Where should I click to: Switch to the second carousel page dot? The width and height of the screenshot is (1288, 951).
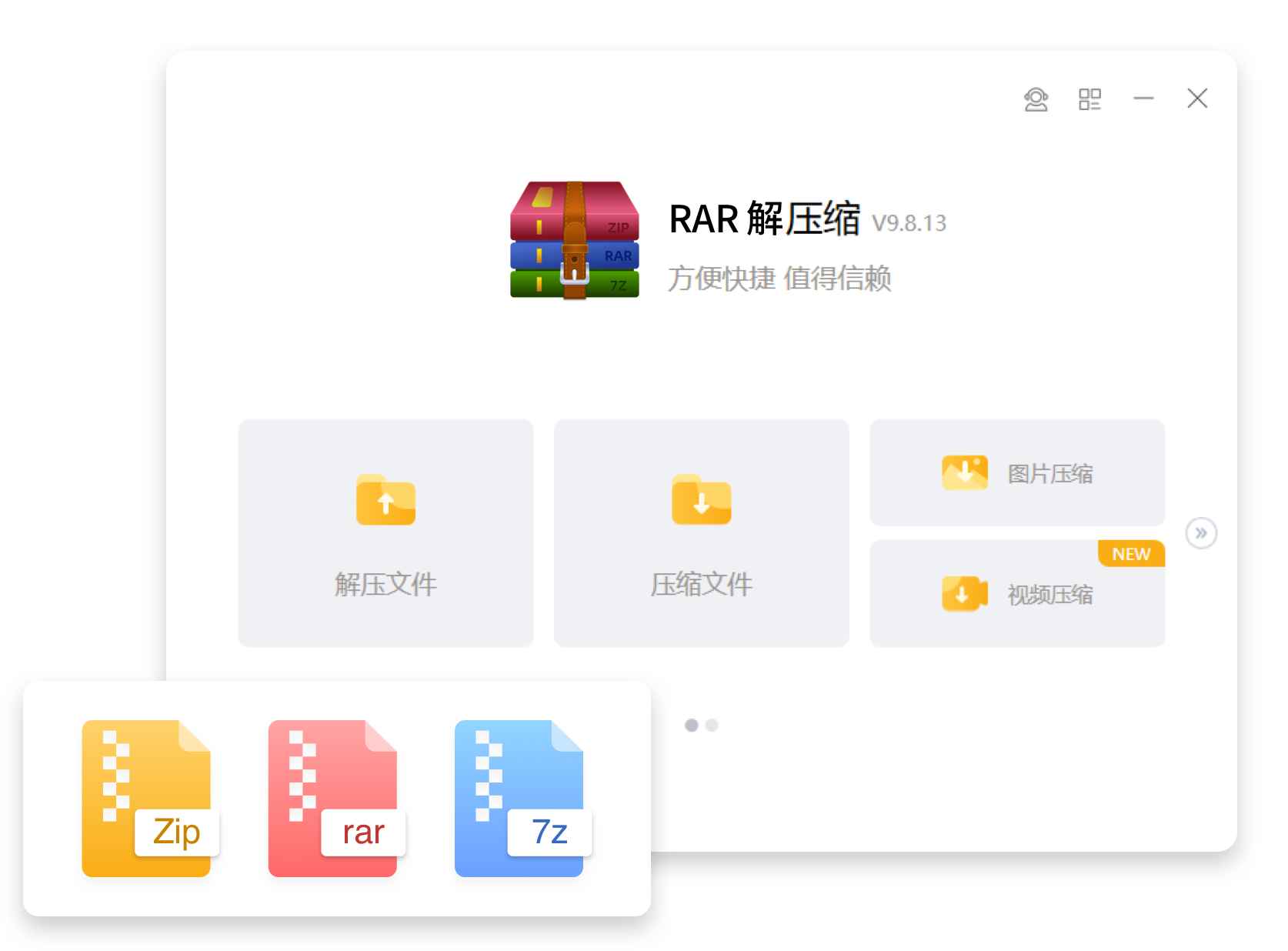tap(712, 725)
